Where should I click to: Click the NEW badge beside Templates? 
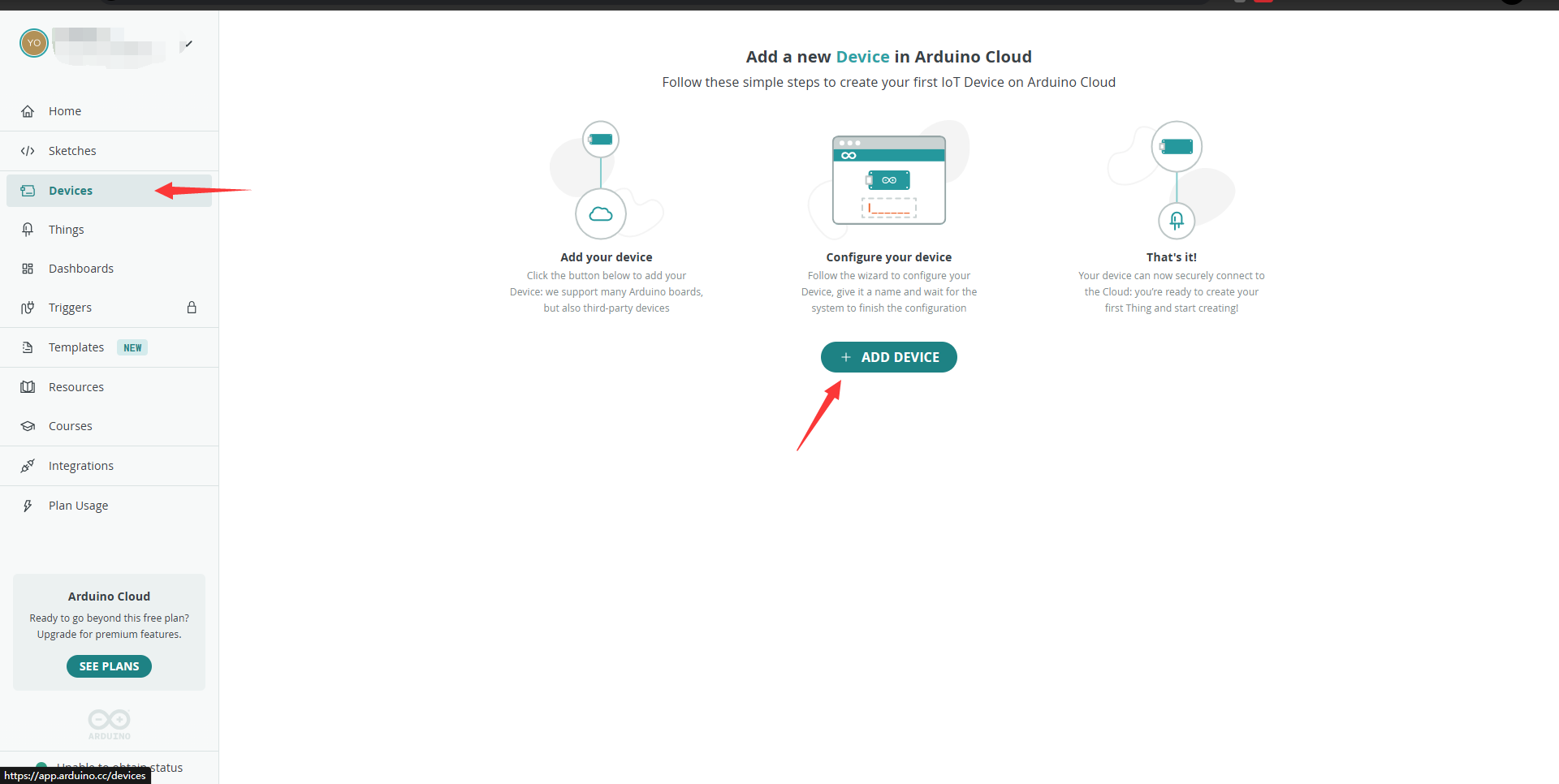pos(132,347)
